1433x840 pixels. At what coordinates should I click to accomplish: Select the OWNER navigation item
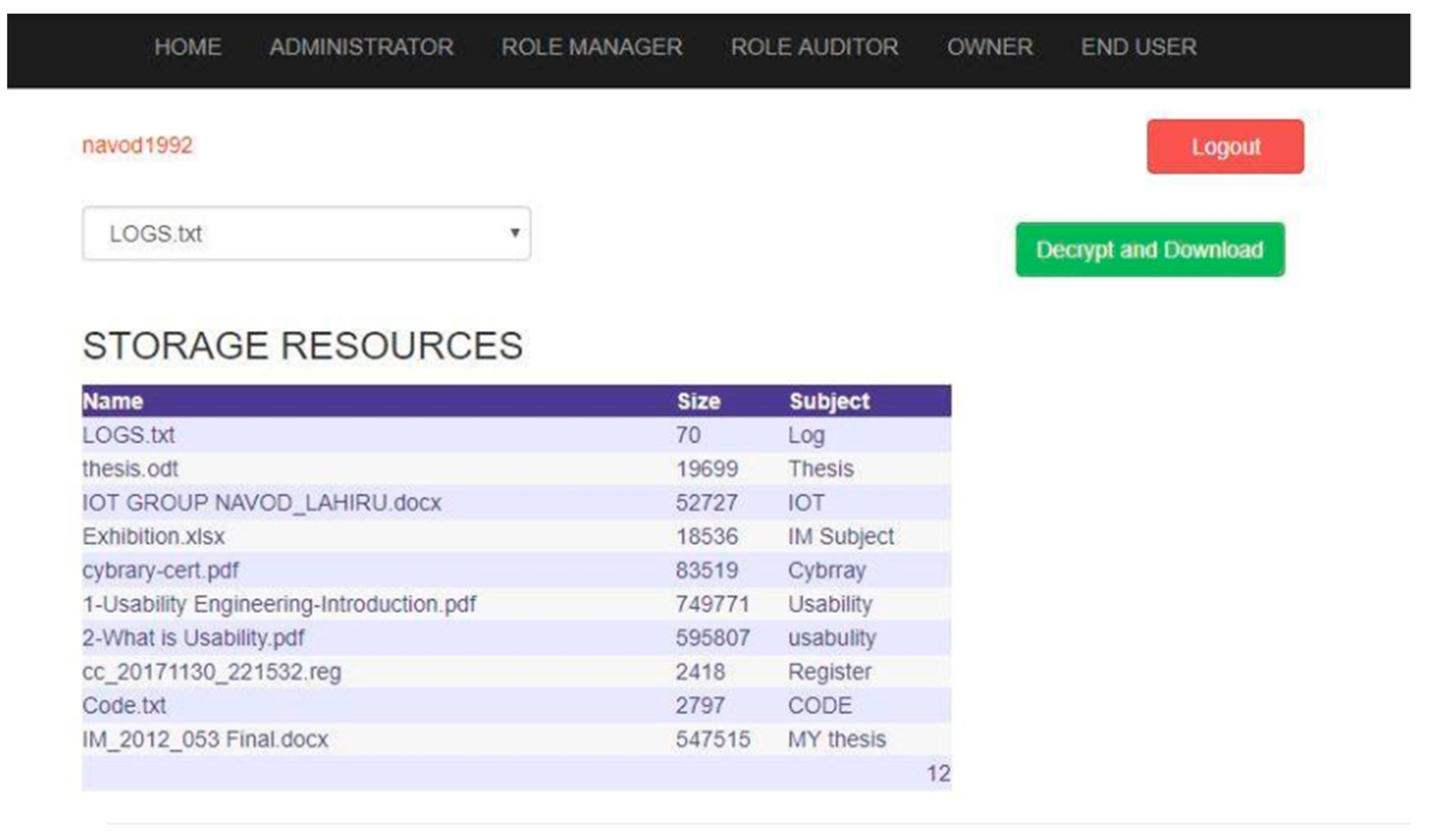pos(990,47)
